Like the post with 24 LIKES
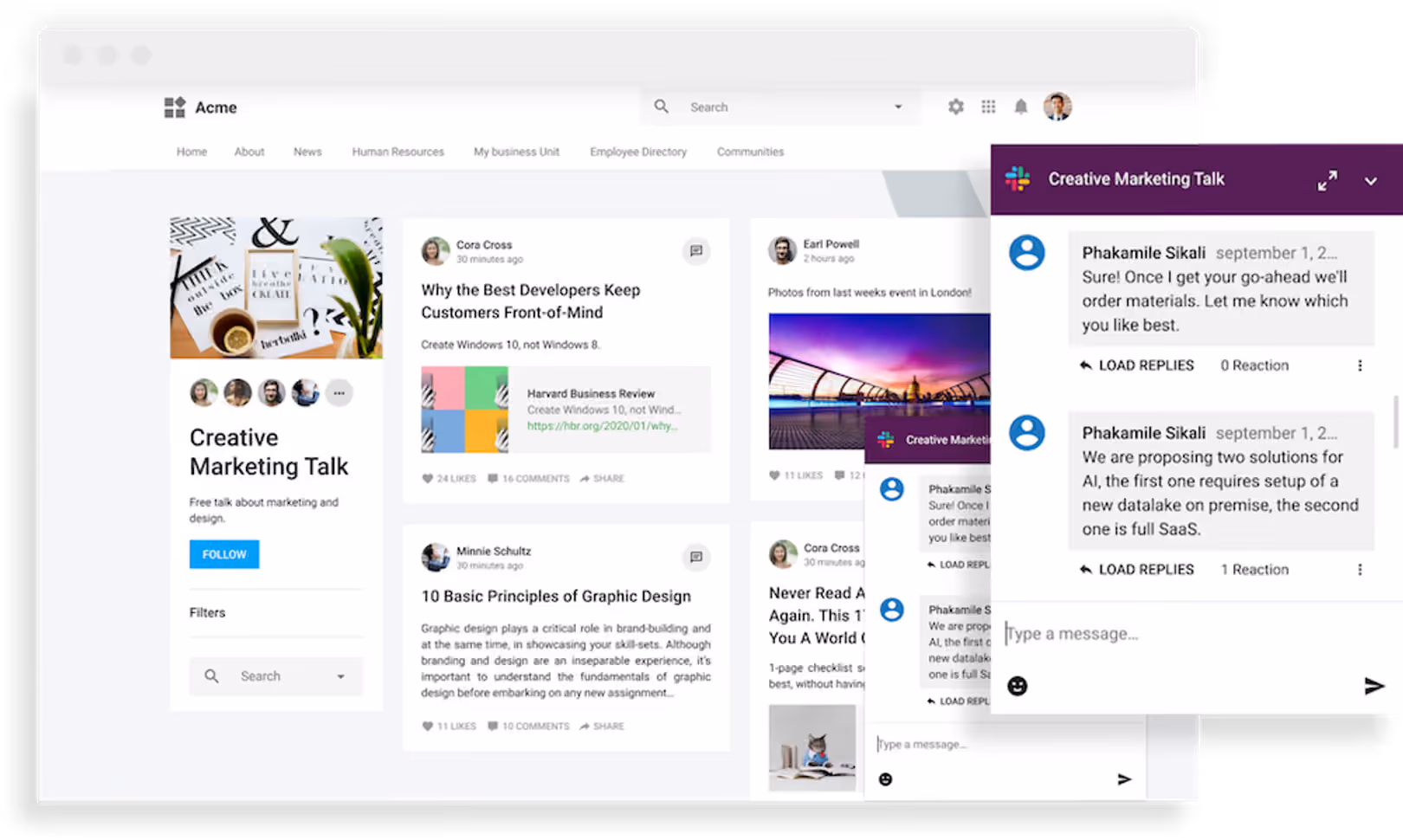The width and height of the screenshot is (1403, 840). (449, 478)
